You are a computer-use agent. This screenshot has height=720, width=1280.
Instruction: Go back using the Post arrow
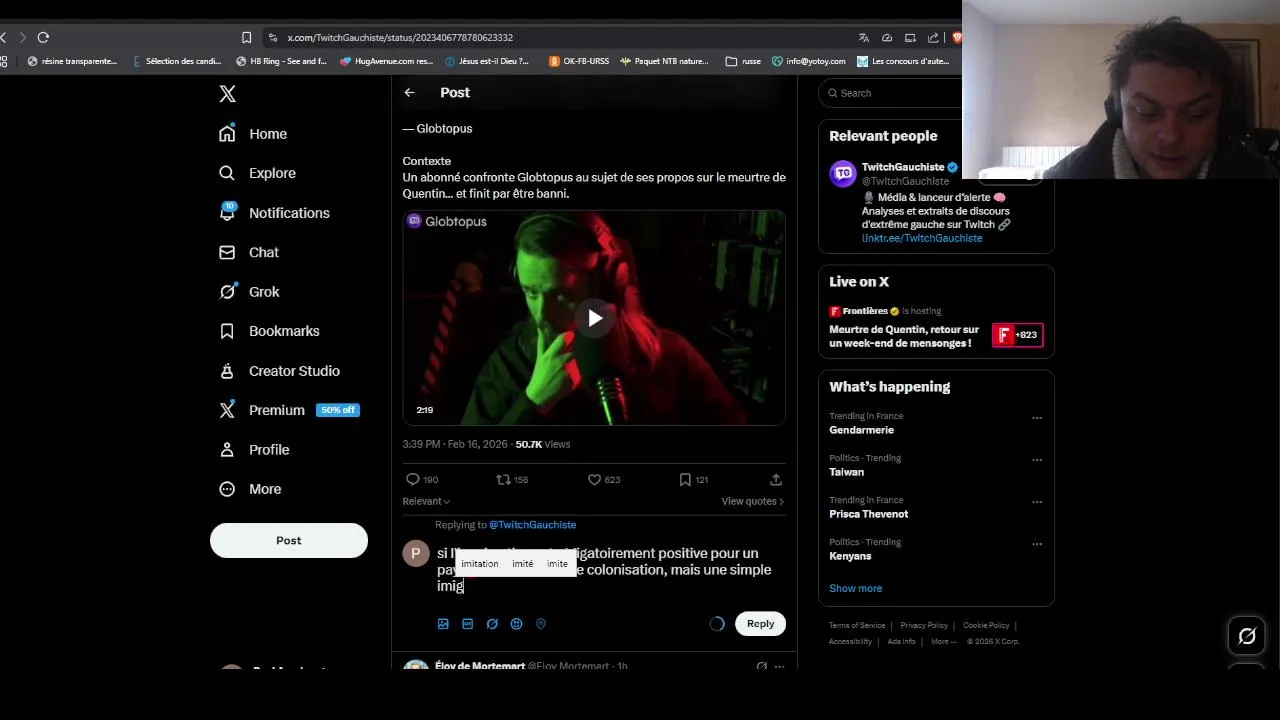[x=409, y=92]
